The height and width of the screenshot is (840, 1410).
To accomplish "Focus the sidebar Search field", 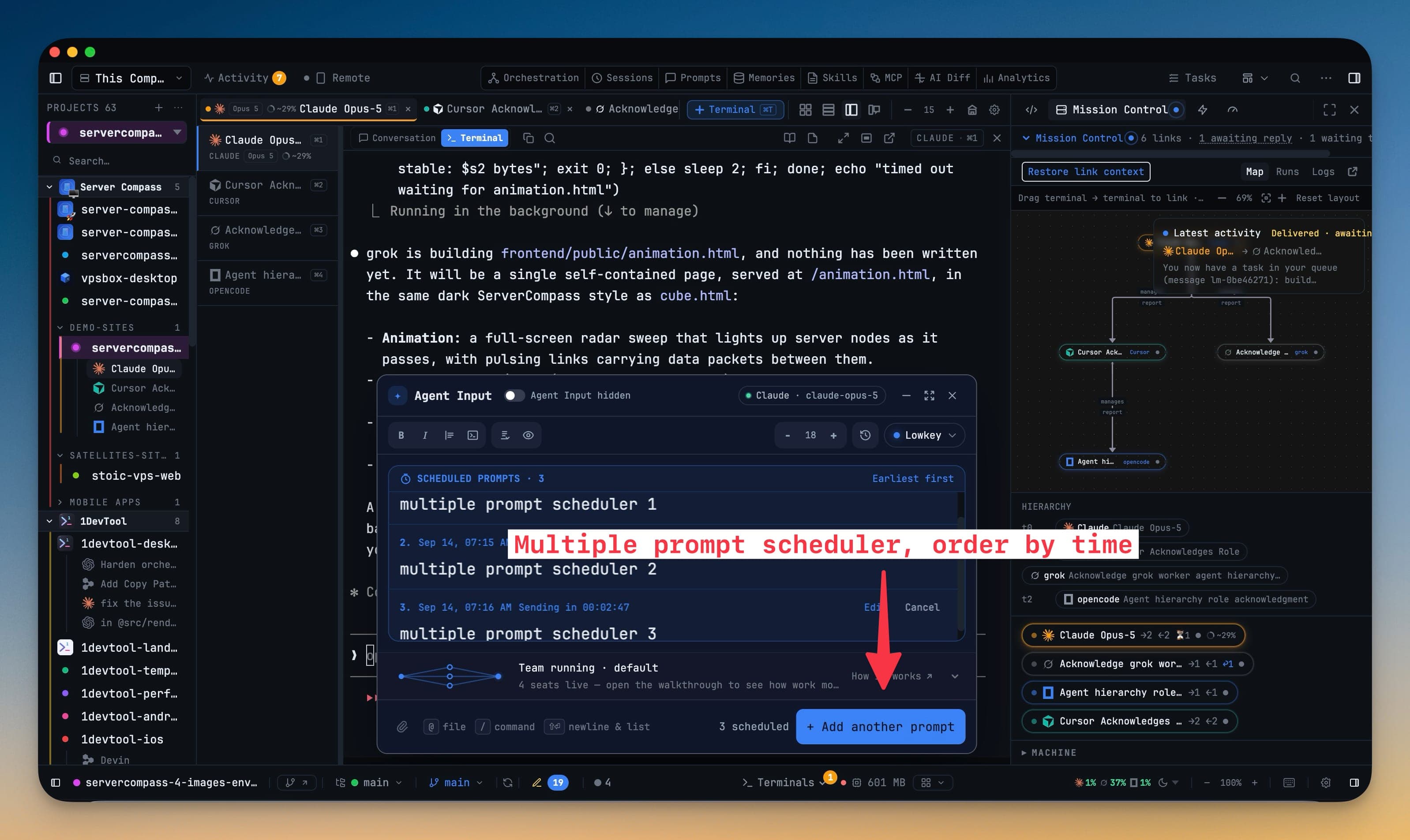I will click(117, 161).
